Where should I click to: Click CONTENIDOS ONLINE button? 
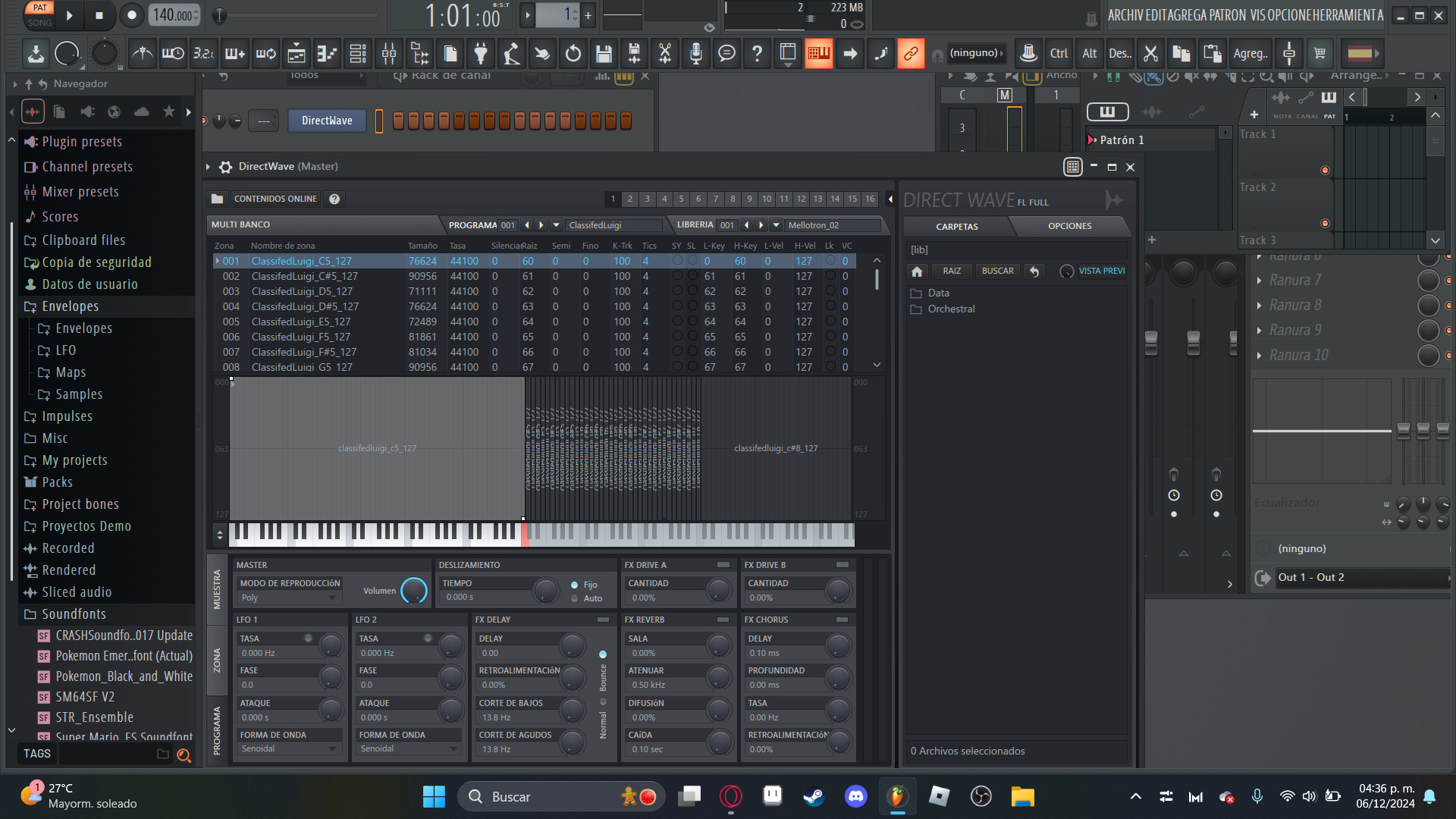click(275, 199)
